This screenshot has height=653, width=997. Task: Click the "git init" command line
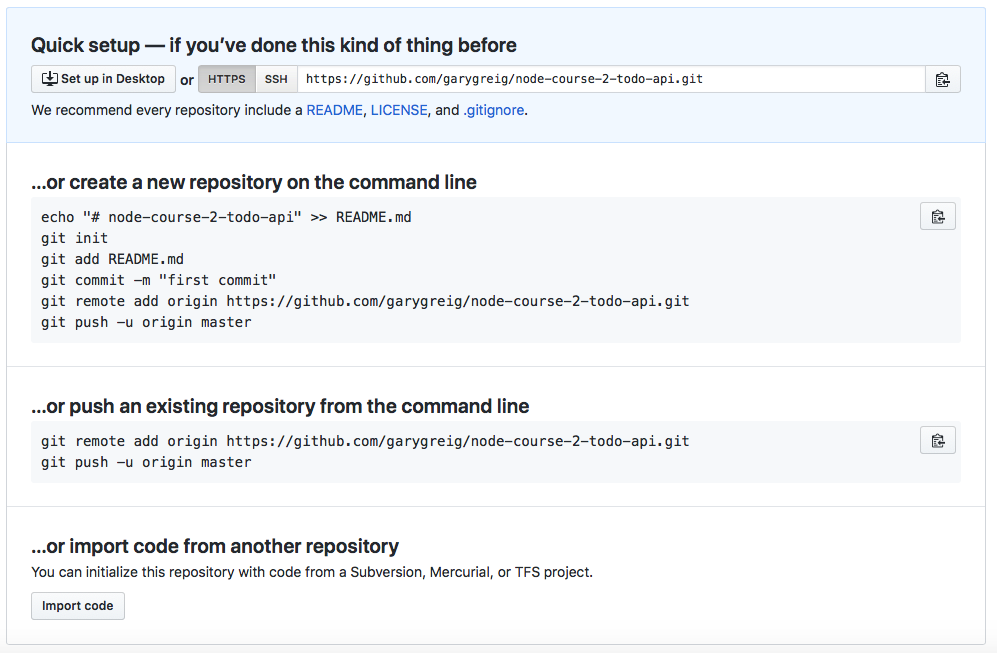(75, 238)
